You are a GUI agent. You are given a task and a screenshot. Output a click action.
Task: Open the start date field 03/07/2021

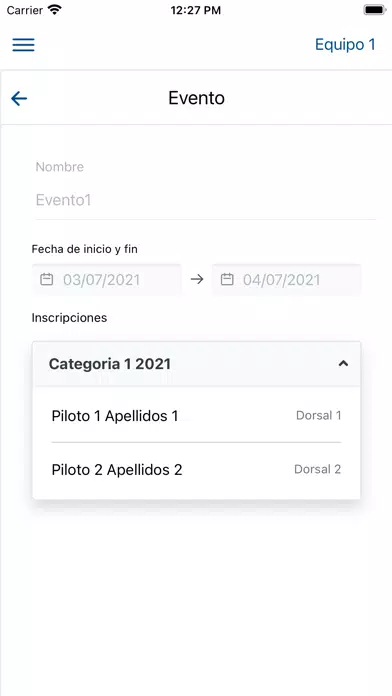[x=107, y=280]
